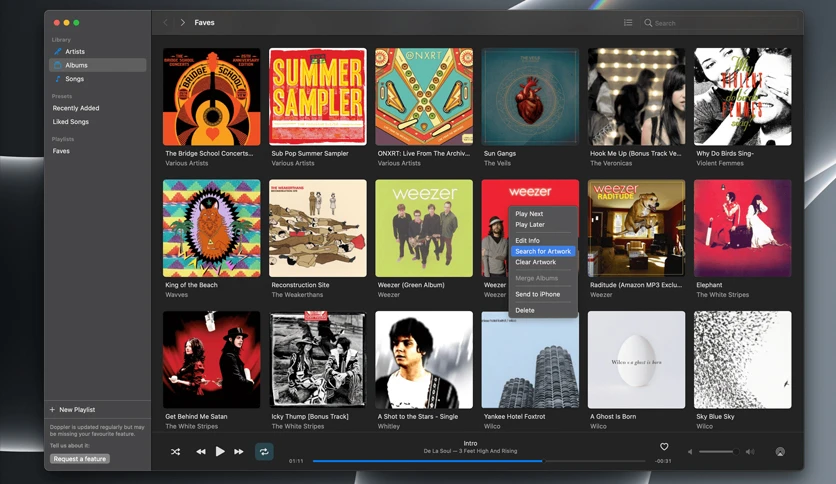Screen dimensions: 836x484
Task: Mute using the low volume speaker icon
Action: (690, 451)
